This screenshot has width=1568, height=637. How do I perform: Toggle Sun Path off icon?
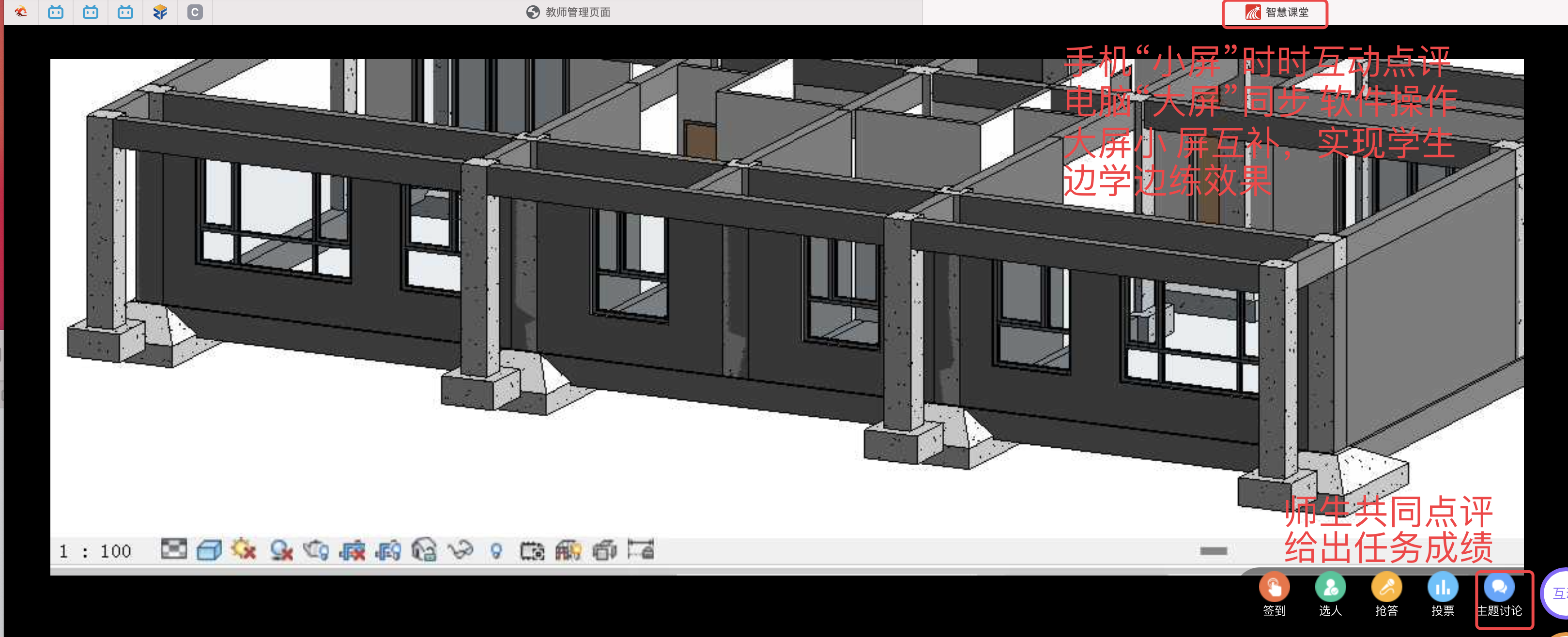click(x=244, y=550)
